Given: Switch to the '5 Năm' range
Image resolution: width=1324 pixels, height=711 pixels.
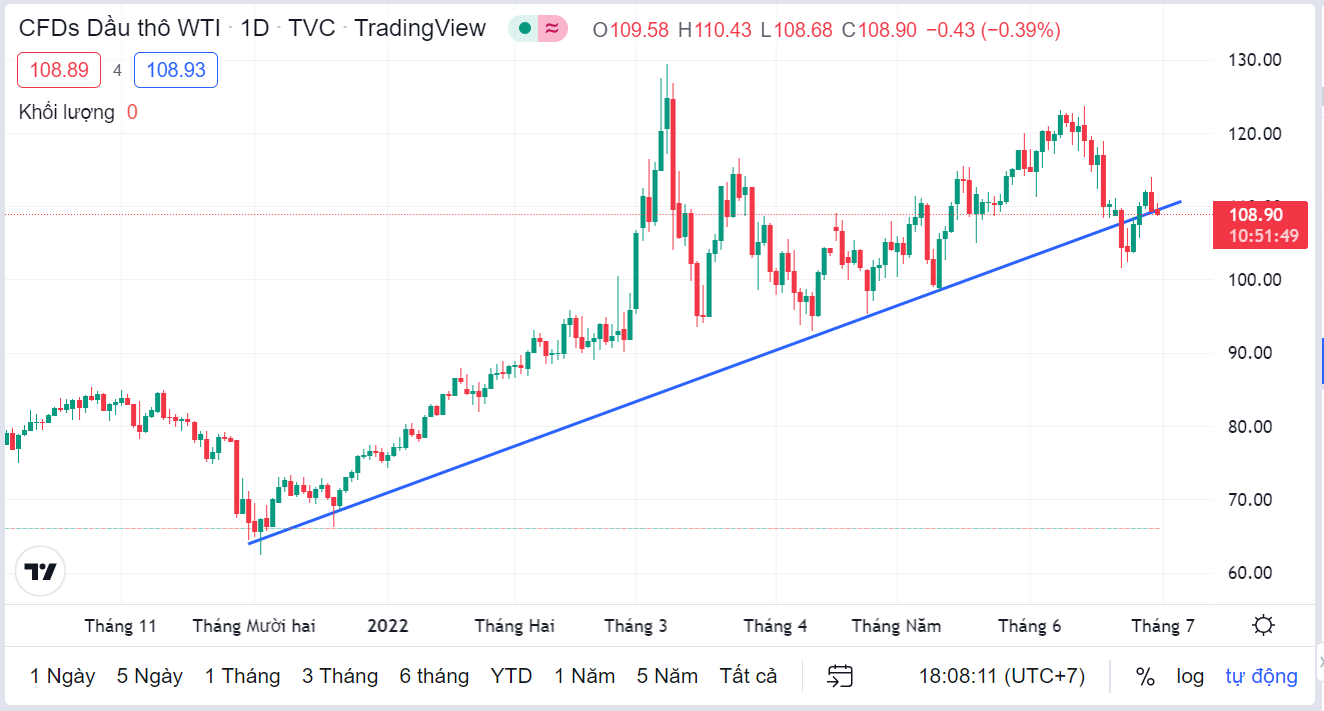Looking at the screenshot, I should coord(667,676).
